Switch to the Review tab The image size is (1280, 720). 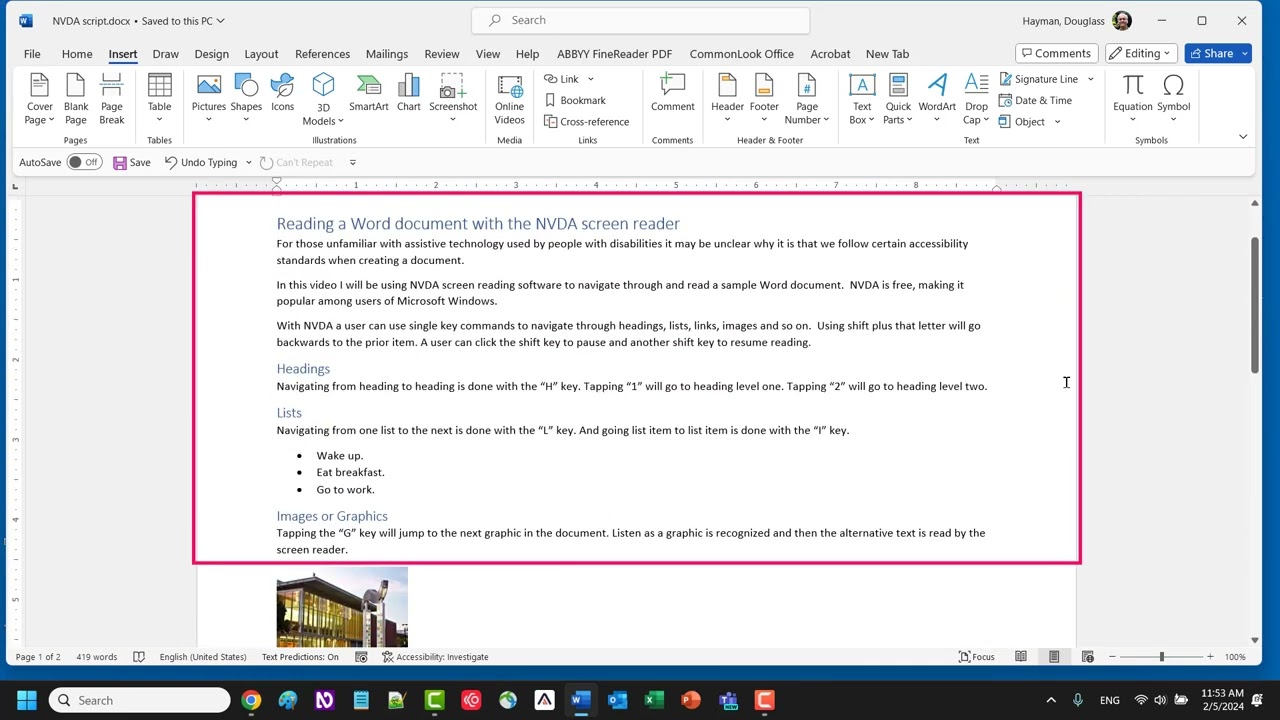click(442, 54)
